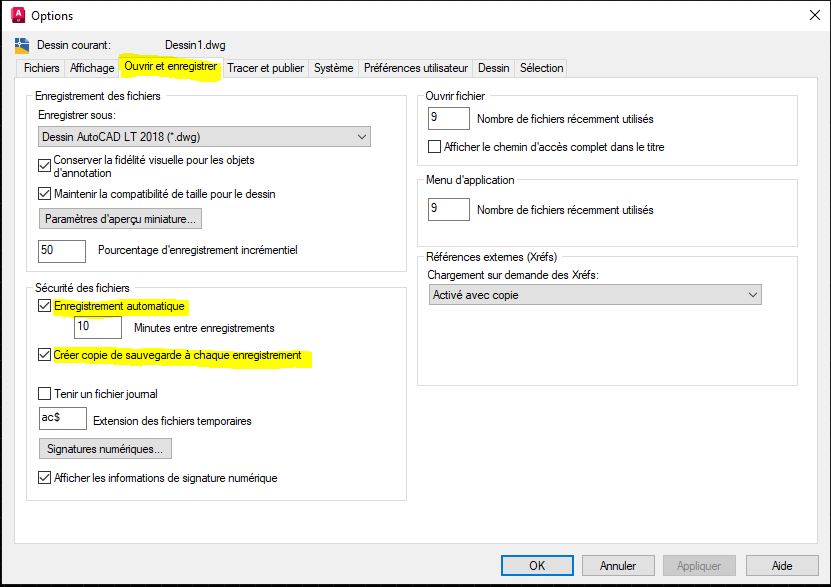Click the AutoCAD logo icon in title bar
The height and width of the screenshot is (587, 831).
coord(17,15)
